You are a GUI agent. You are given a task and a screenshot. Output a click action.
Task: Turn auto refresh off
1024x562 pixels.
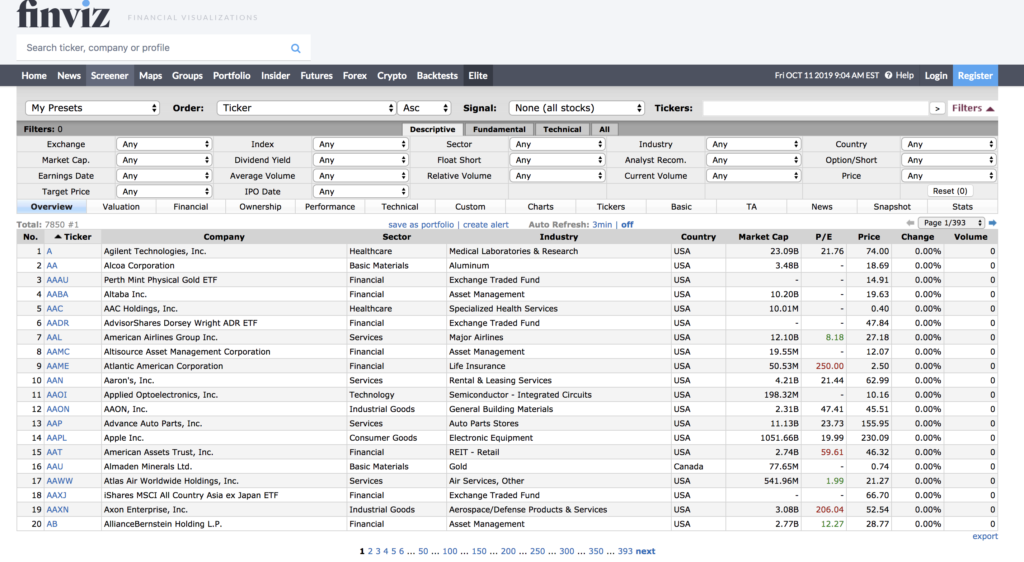click(627, 225)
